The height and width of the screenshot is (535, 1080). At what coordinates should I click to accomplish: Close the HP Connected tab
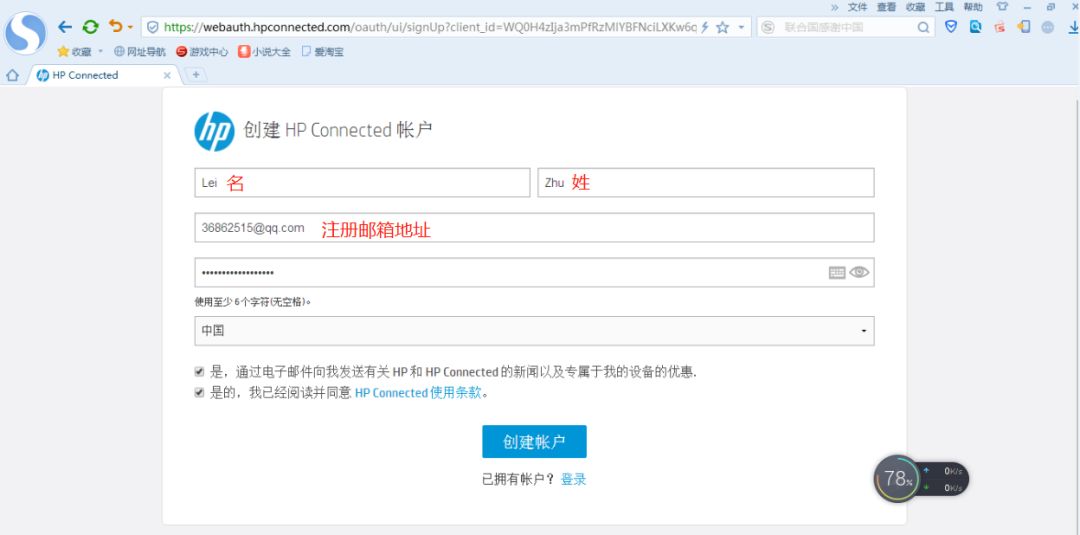pos(167,76)
